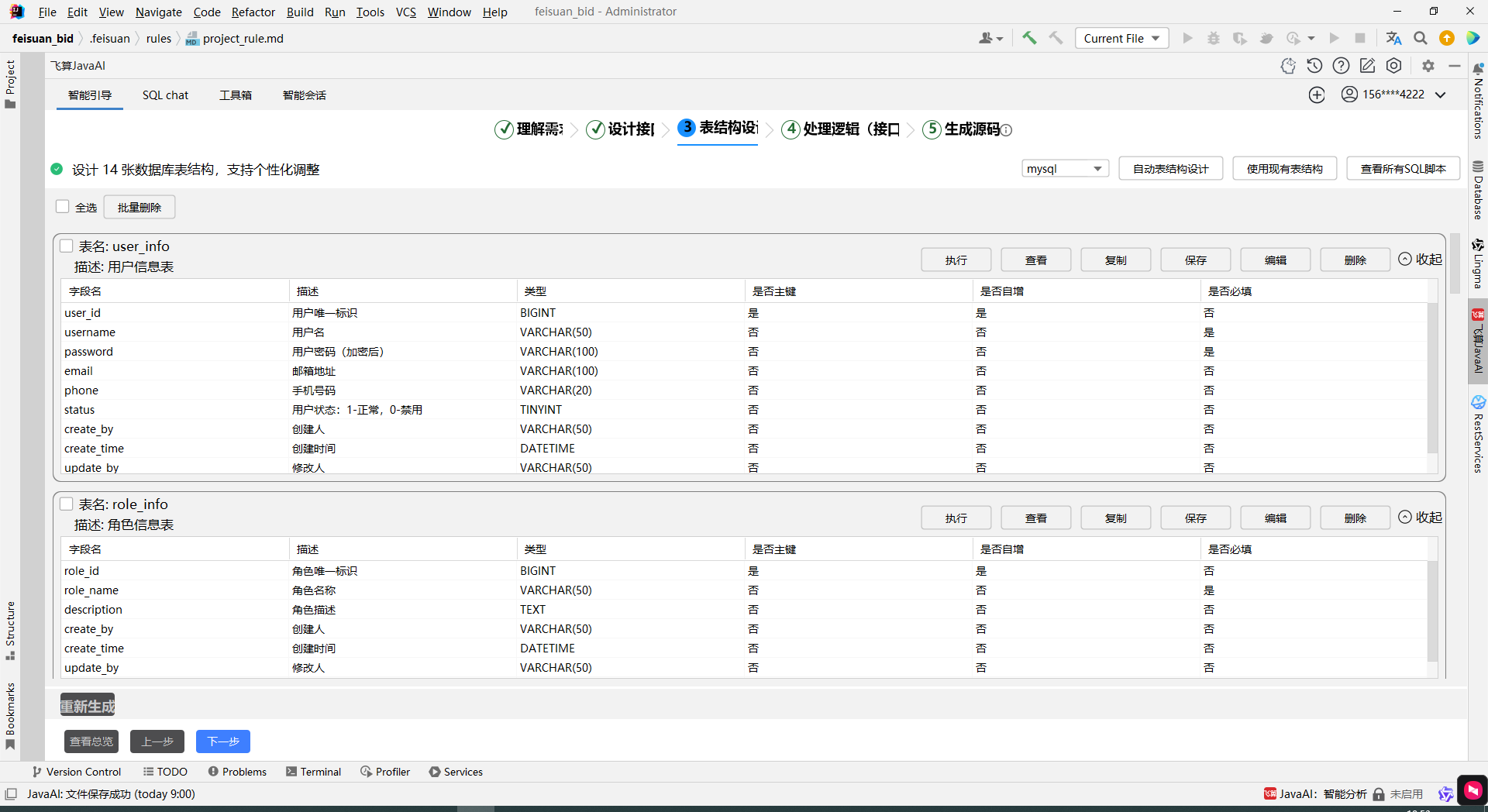Click the lock icon in status bar
Image resolution: width=1488 pixels, height=812 pixels.
[x=1379, y=794]
